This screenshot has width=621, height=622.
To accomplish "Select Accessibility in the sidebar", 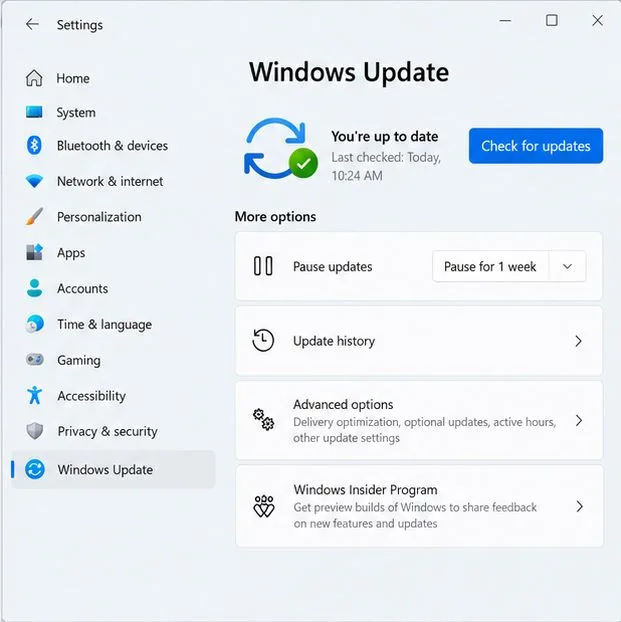I will click(113, 395).
